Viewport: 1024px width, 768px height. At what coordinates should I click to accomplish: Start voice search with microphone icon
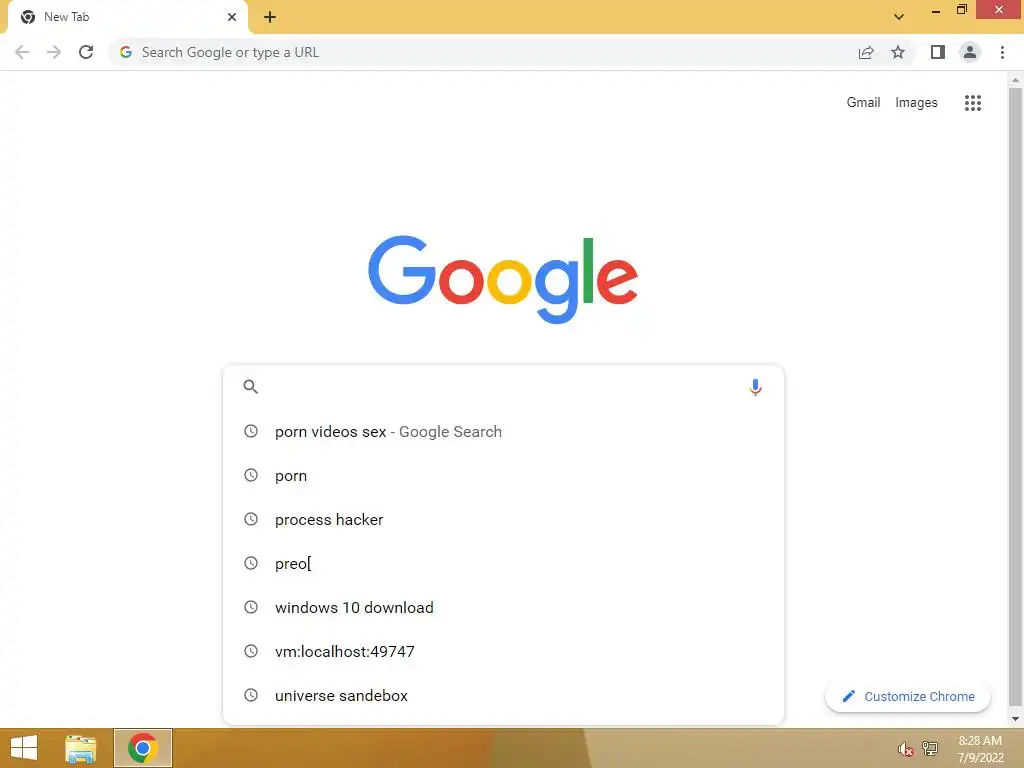coord(755,387)
